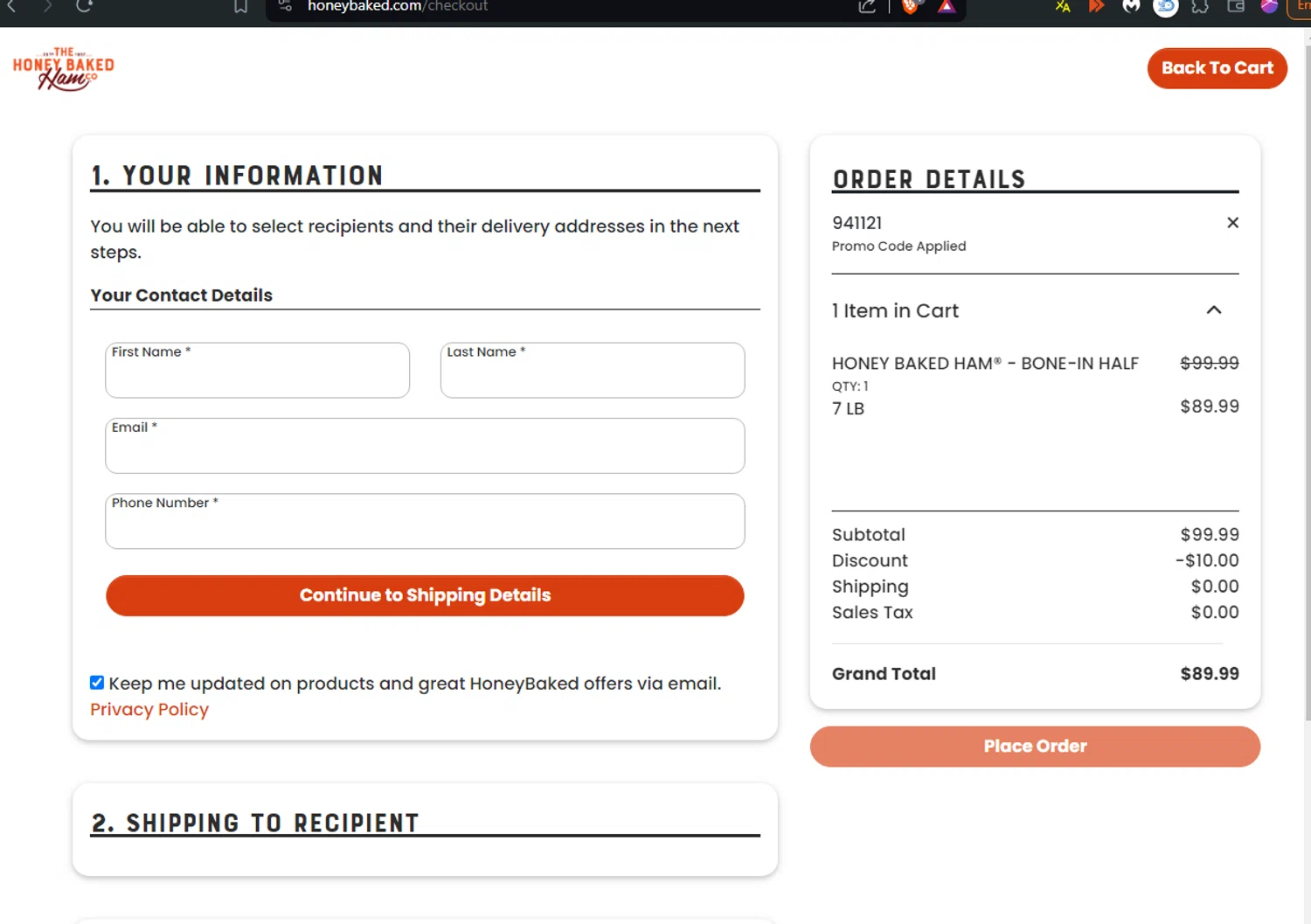Click the round blue extension icon
Viewport: 1311px width, 924px height.
[1166, 7]
